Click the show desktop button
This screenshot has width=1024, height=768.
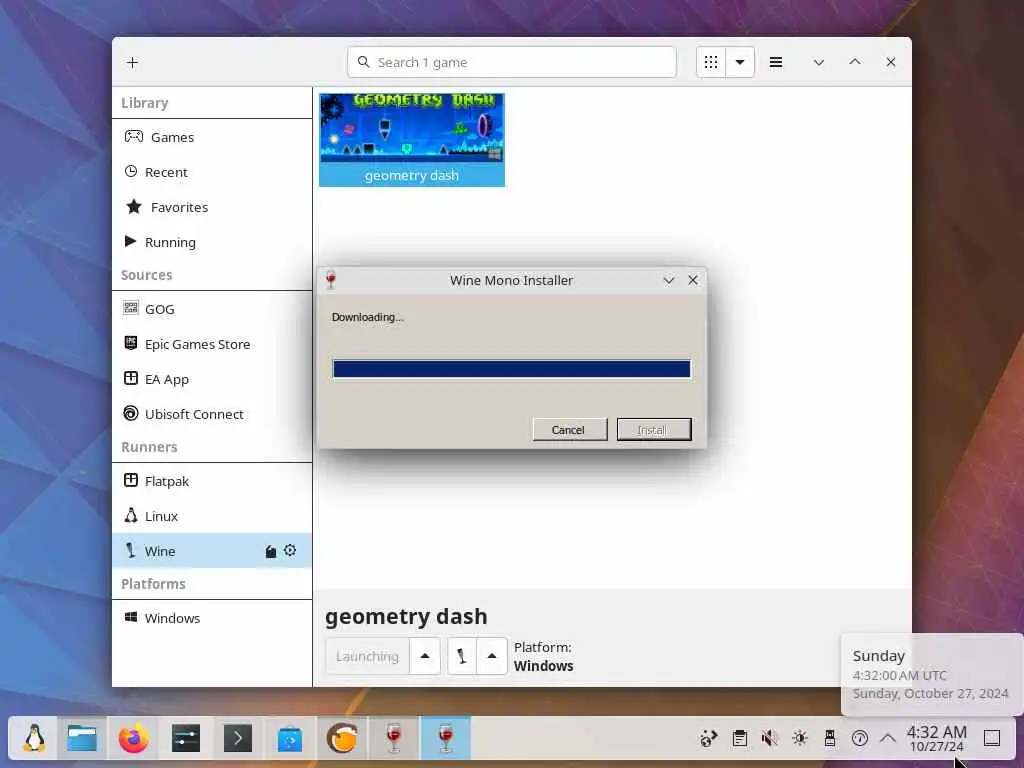coord(992,739)
